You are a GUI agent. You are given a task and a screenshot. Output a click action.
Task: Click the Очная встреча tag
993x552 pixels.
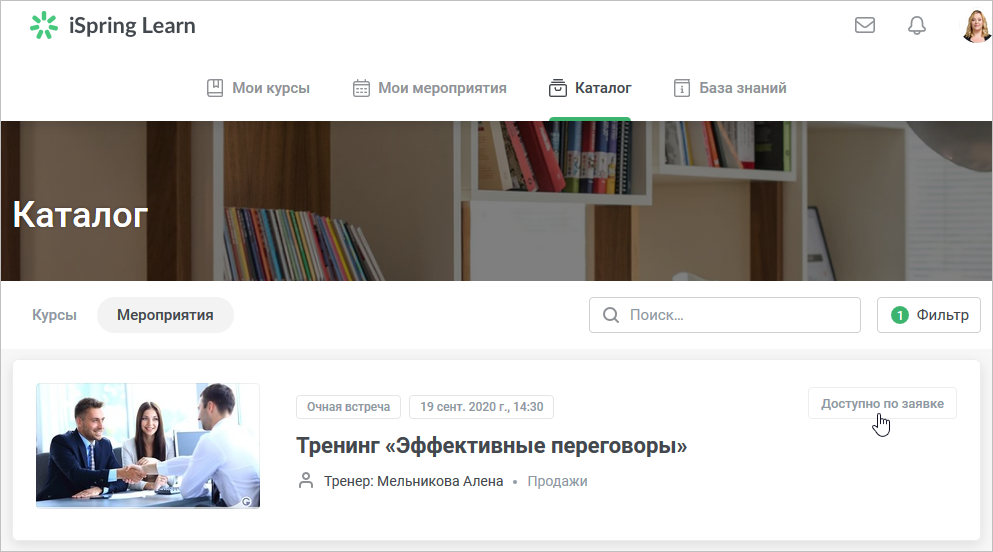coord(348,406)
